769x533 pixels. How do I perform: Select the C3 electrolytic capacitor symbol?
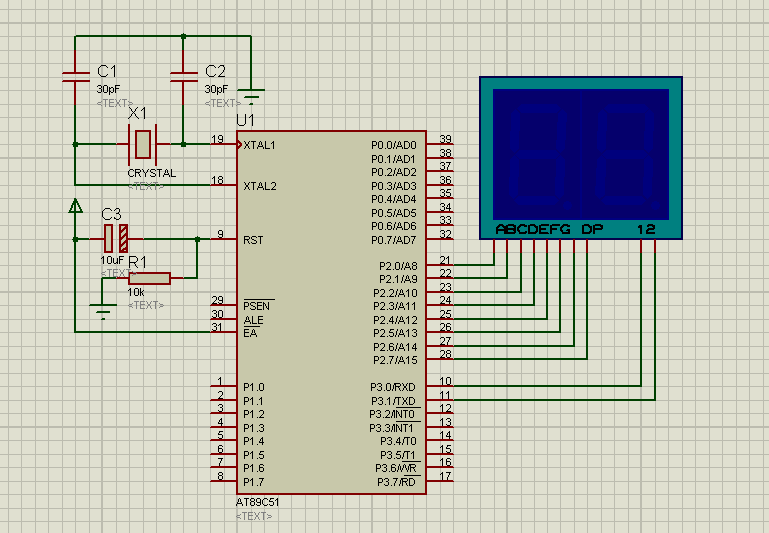[x=116, y=238]
